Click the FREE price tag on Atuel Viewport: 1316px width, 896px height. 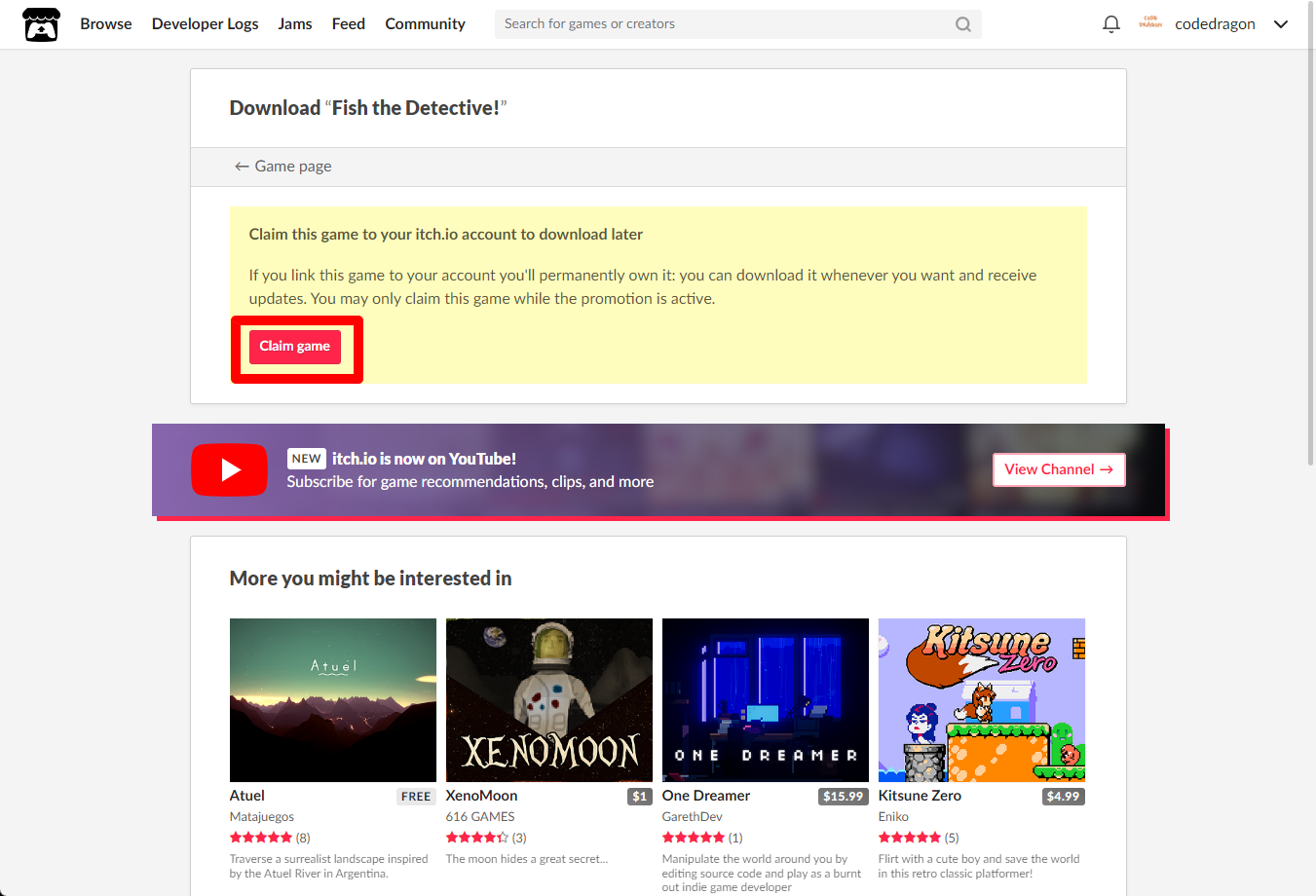click(x=416, y=797)
